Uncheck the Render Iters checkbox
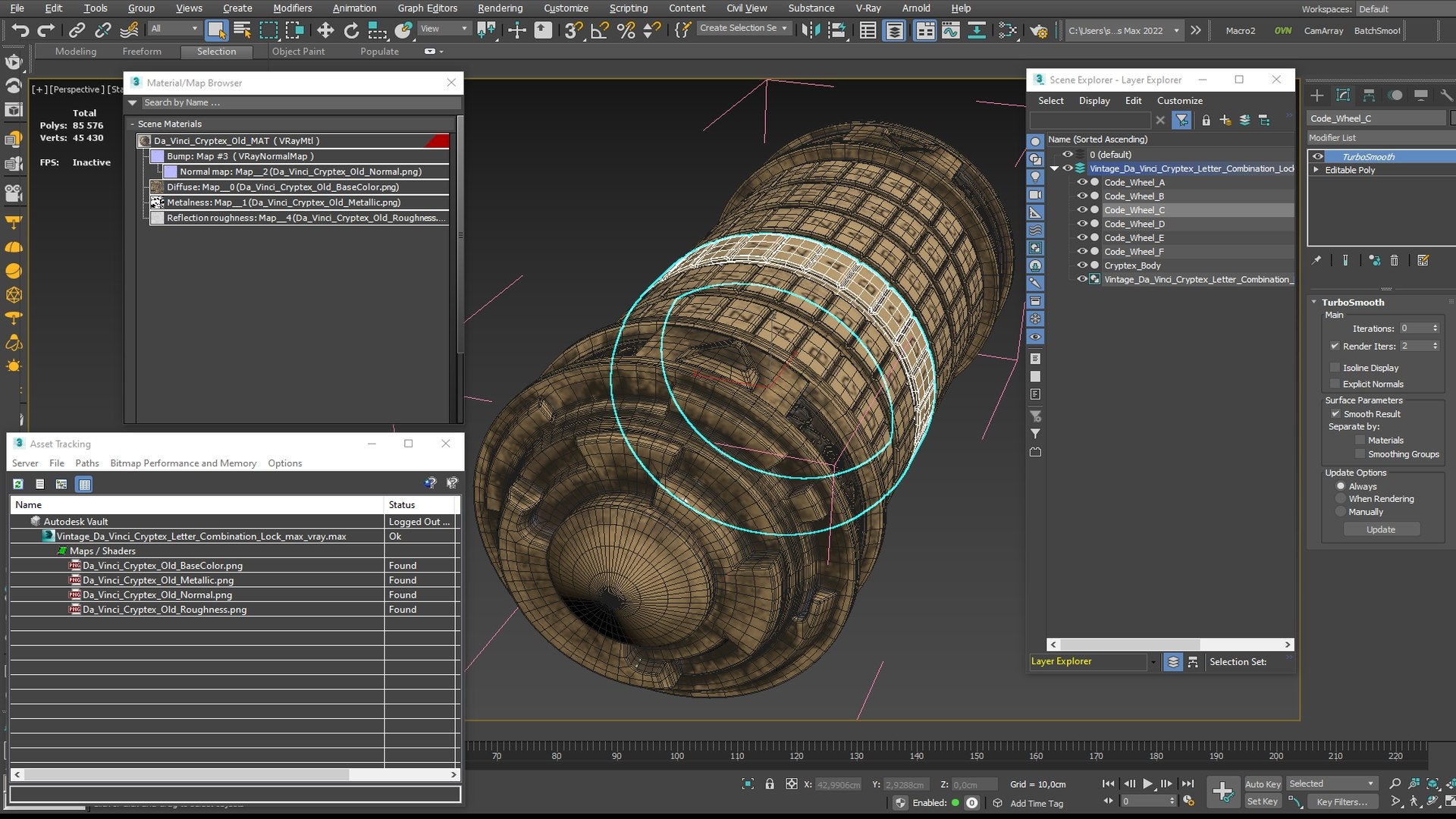 [x=1335, y=346]
